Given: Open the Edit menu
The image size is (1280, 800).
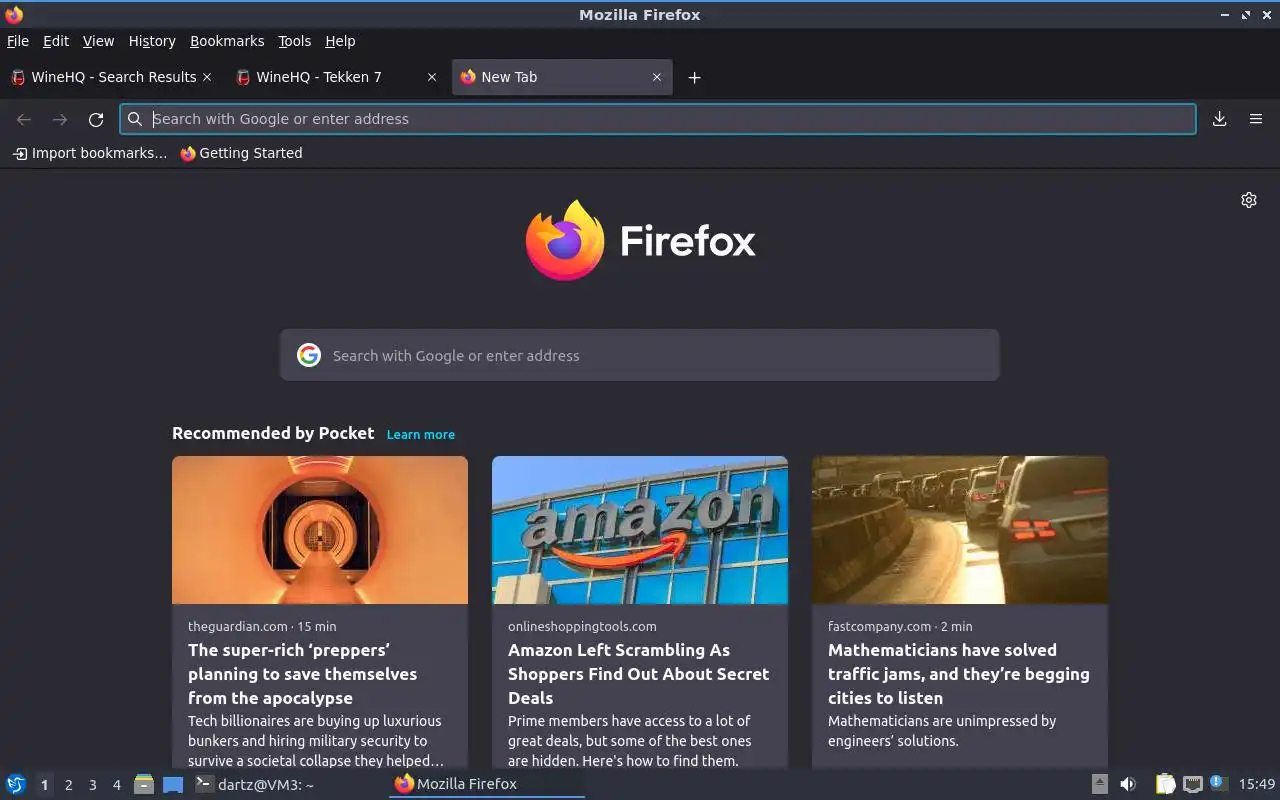Looking at the screenshot, I should tap(56, 41).
